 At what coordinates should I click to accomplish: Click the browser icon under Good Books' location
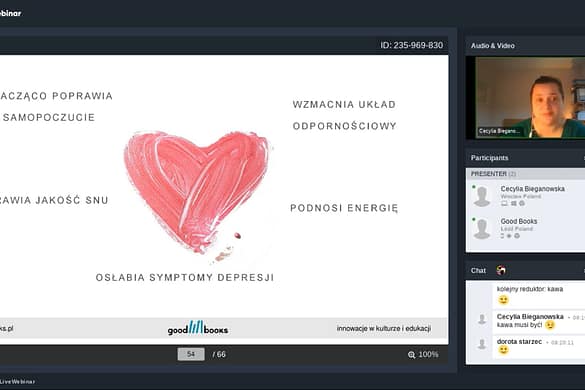(517, 236)
